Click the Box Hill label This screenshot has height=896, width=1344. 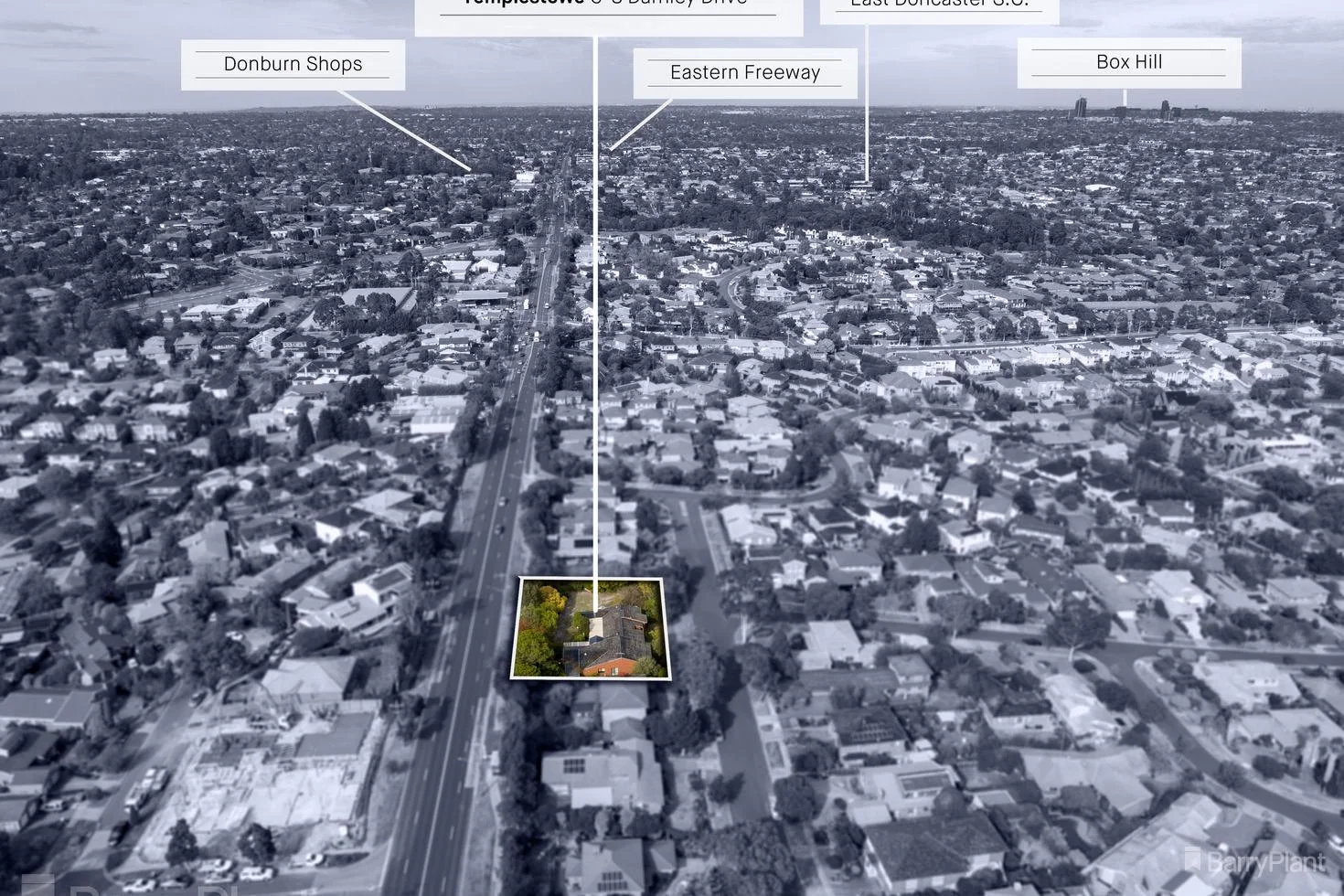(x=1128, y=62)
